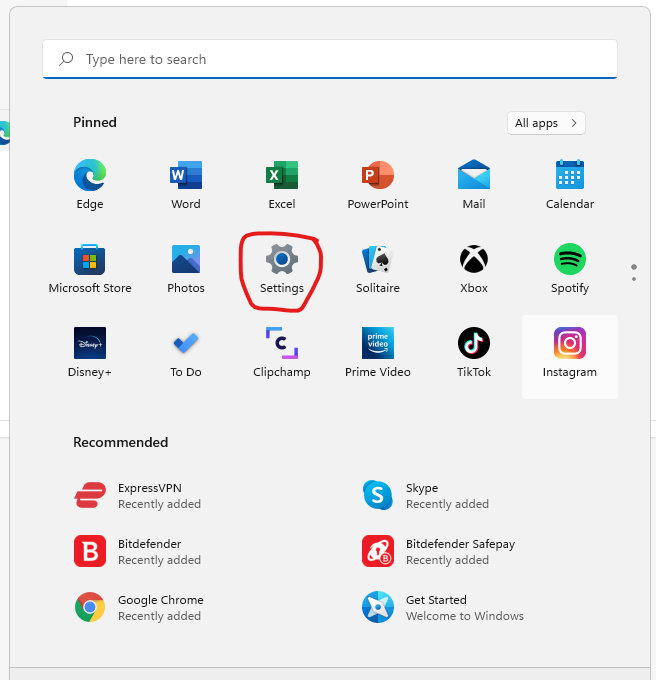Launch recommended Google Chrome
Image resolution: width=656 pixels, height=680 pixels.
[140, 607]
